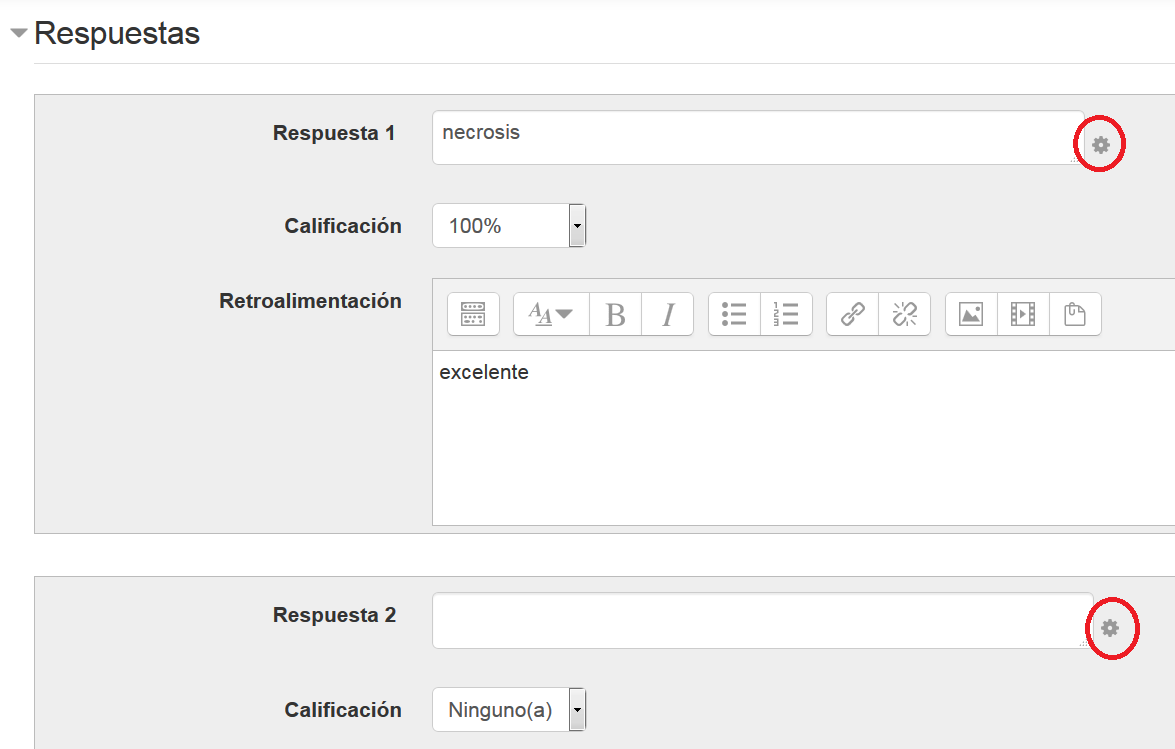Open the font family selector in the editor

(552, 313)
